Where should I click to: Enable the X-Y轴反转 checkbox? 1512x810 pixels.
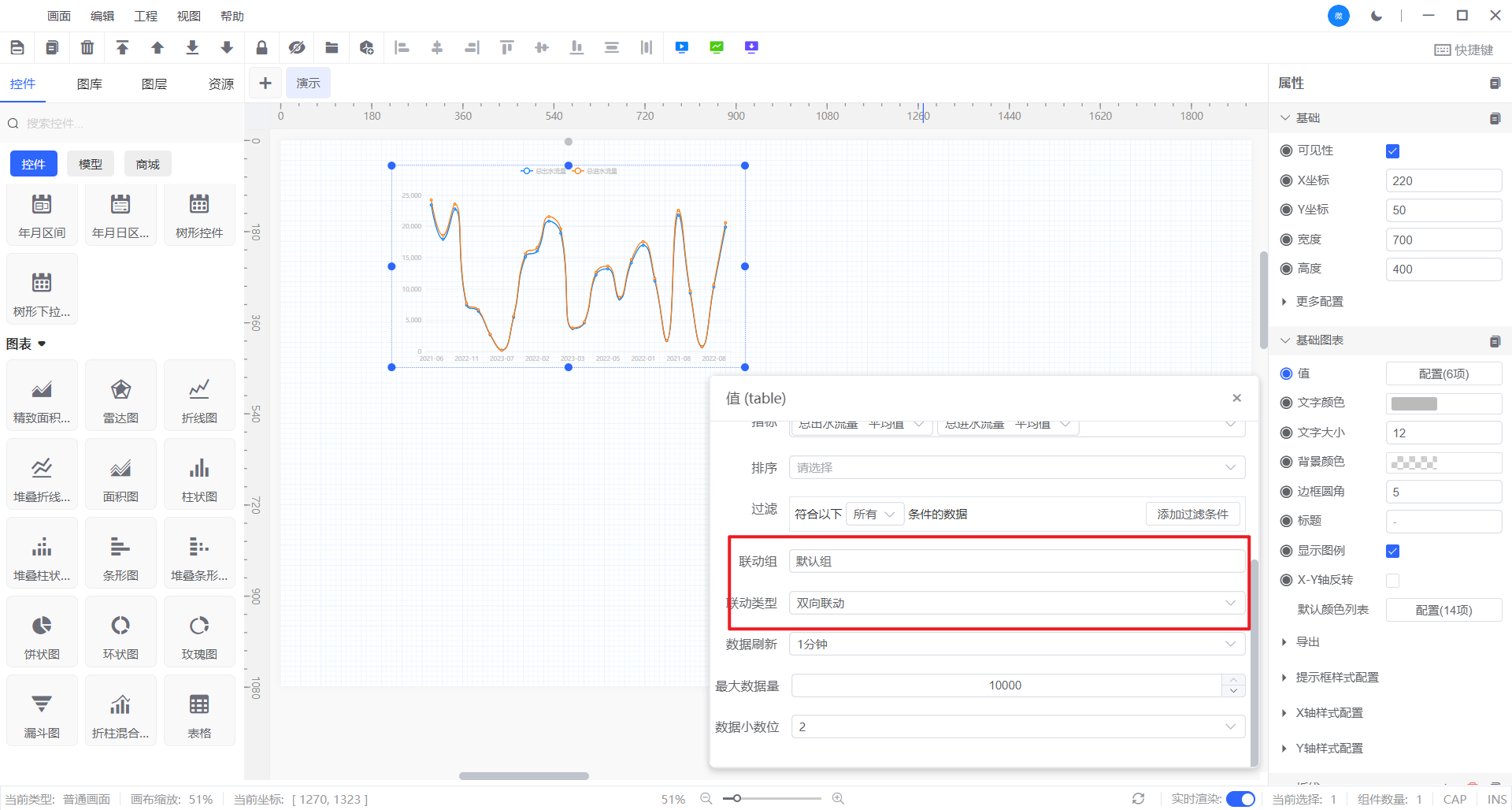point(1392,581)
